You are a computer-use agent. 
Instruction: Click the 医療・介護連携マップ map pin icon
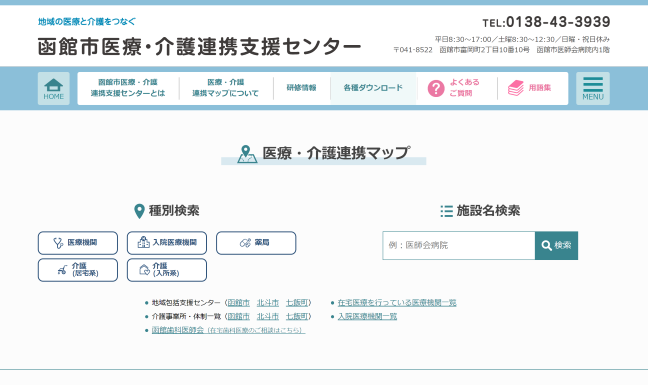tap(247, 154)
